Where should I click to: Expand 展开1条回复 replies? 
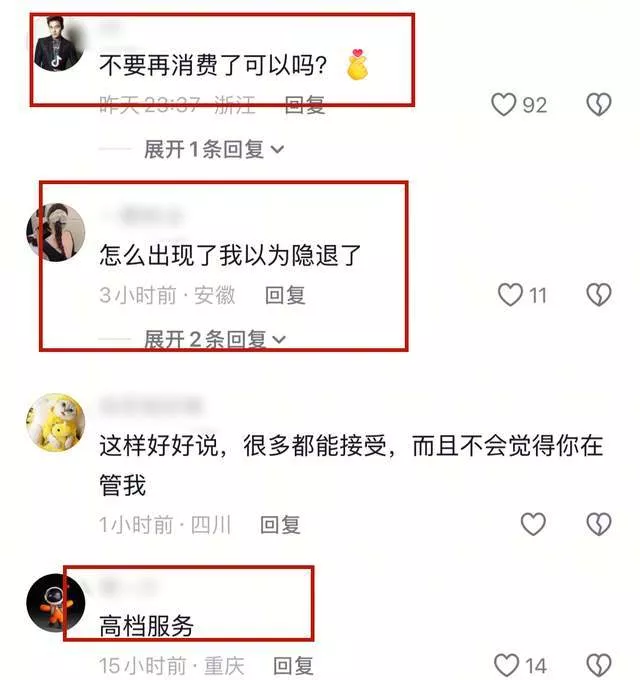[214, 150]
